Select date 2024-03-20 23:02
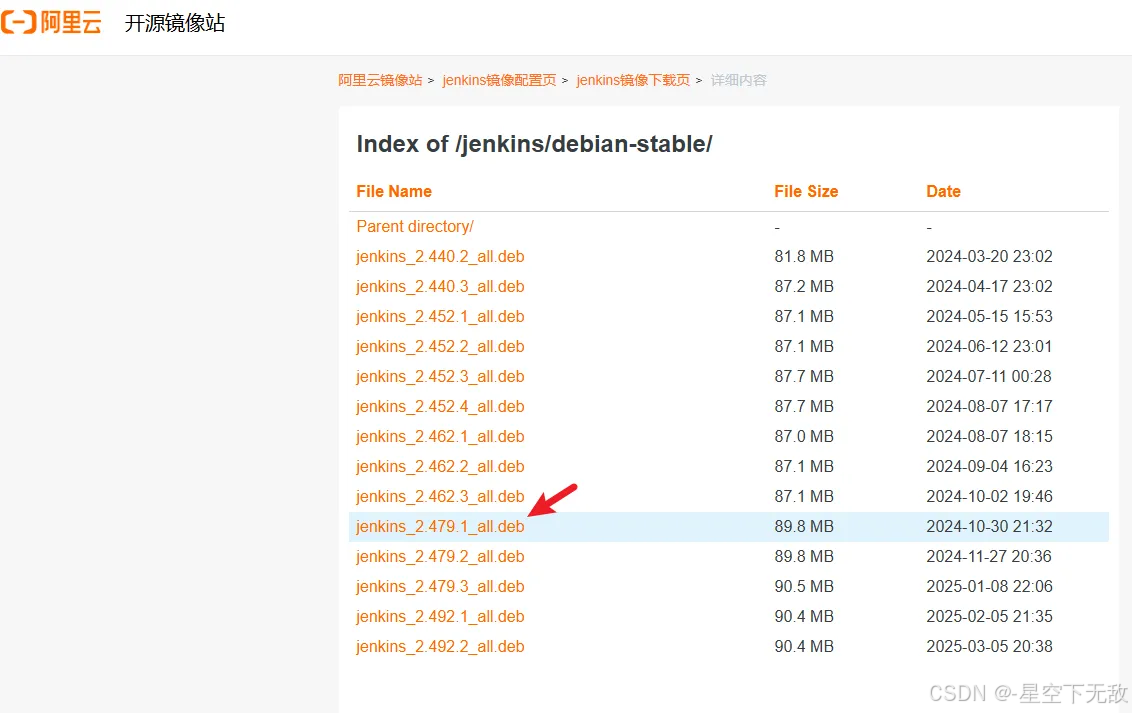 (990, 256)
